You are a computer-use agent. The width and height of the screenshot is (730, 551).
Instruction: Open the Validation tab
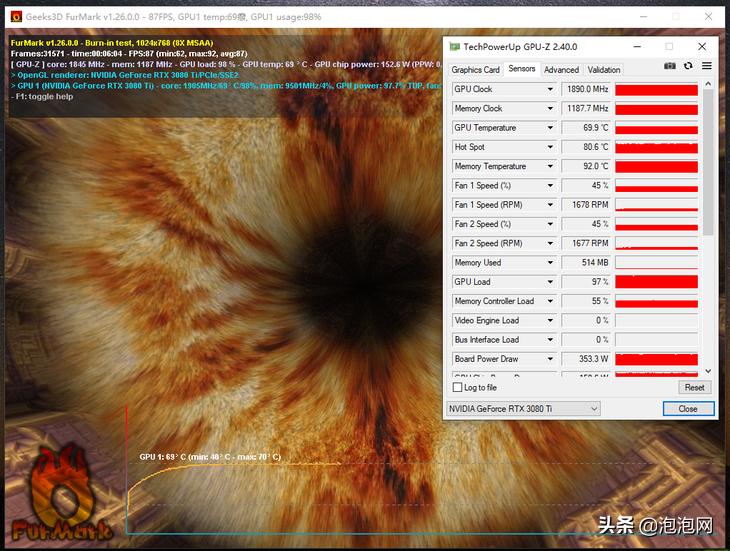pos(604,70)
